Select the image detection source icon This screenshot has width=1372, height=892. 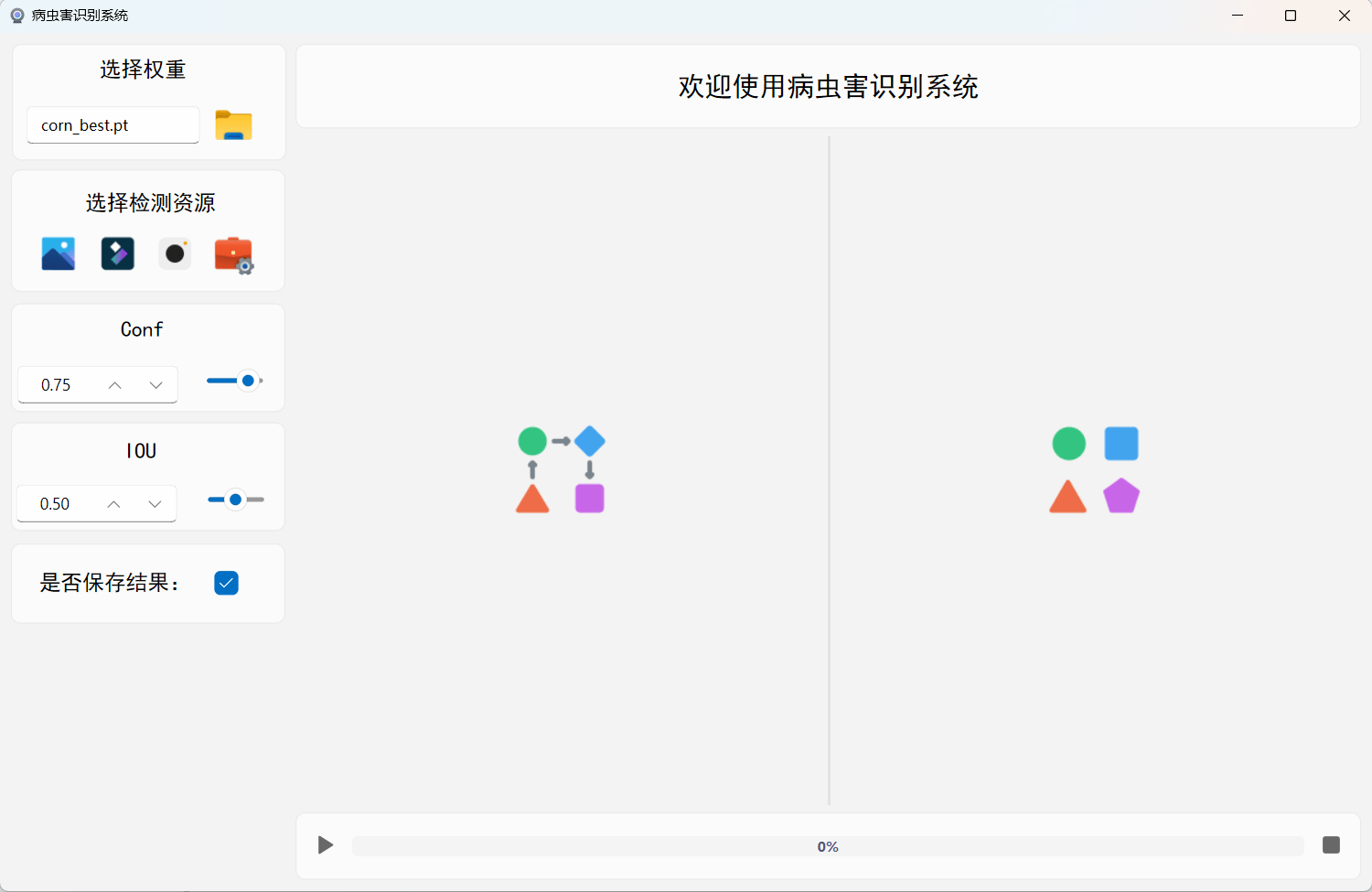(59, 253)
